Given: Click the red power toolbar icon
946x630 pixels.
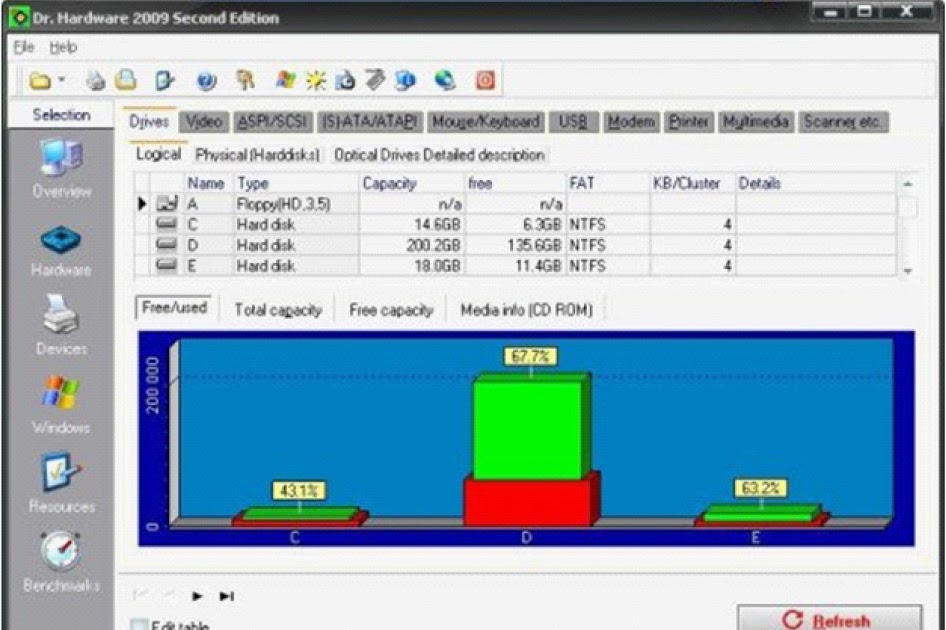Looking at the screenshot, I should click(485, 80).
